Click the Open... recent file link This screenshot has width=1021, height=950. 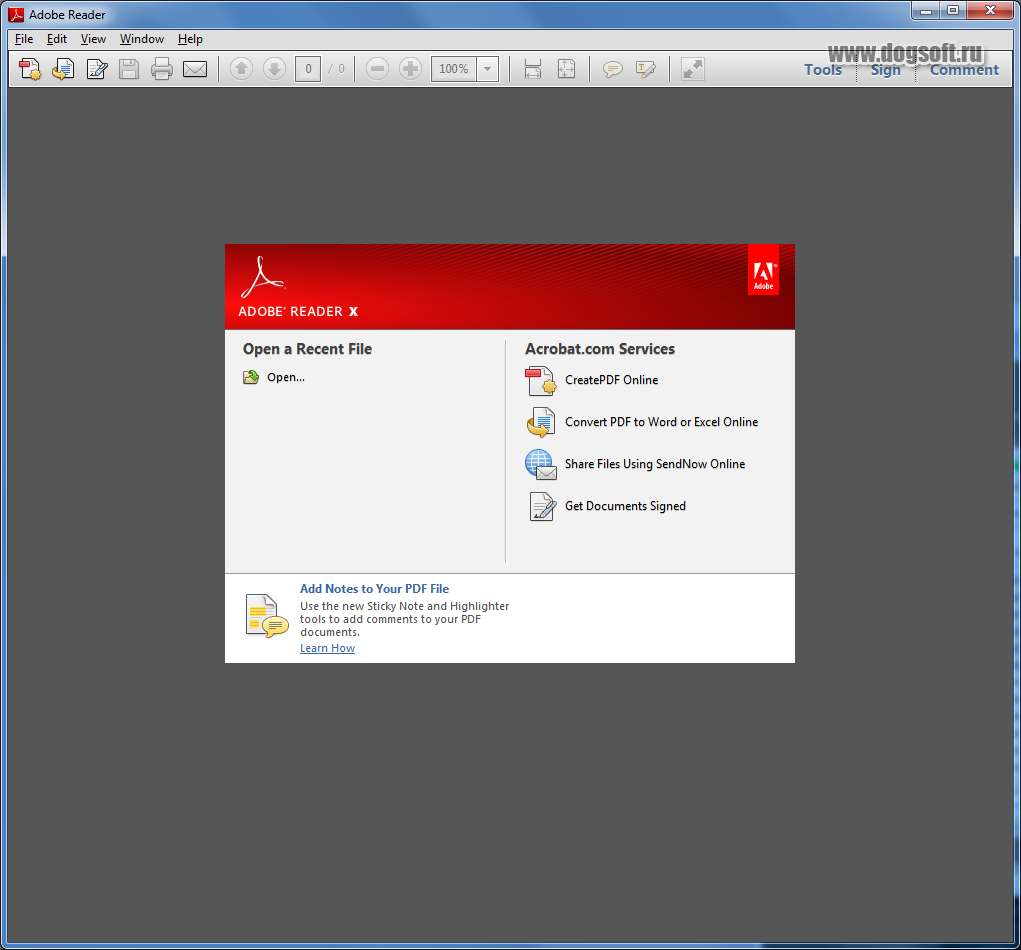[286, 378]
